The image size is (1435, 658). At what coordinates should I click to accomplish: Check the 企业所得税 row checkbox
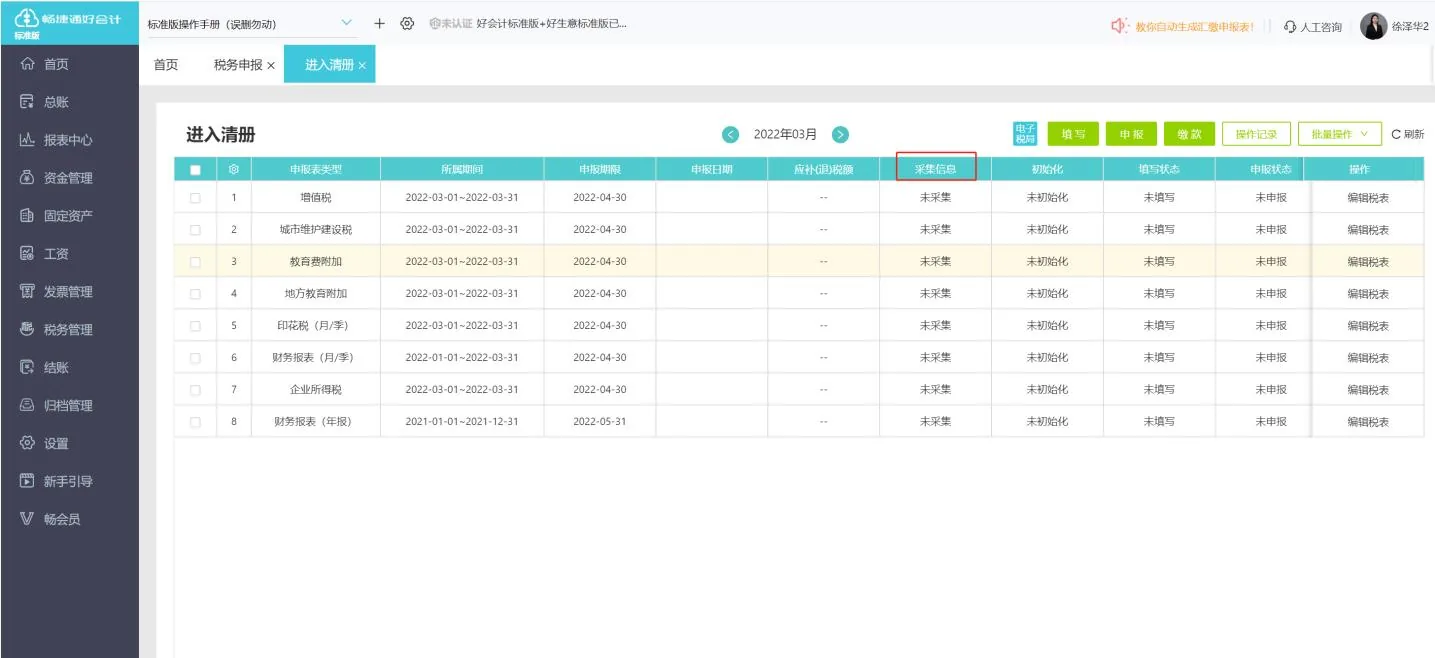coord(195,390)
